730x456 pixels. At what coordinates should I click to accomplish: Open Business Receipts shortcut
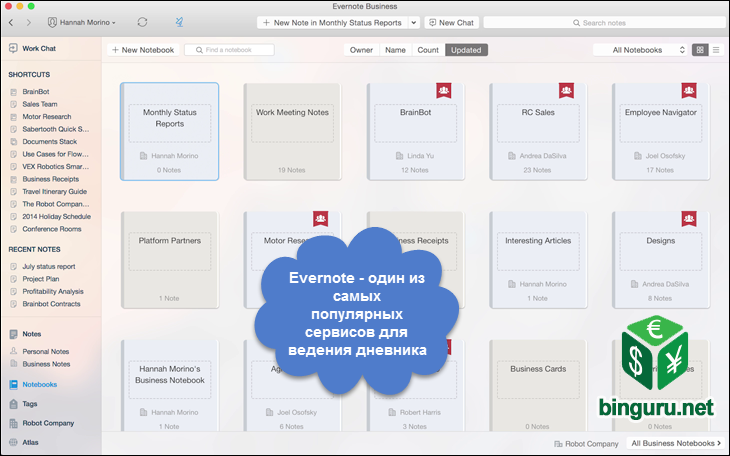click(50, 179)
